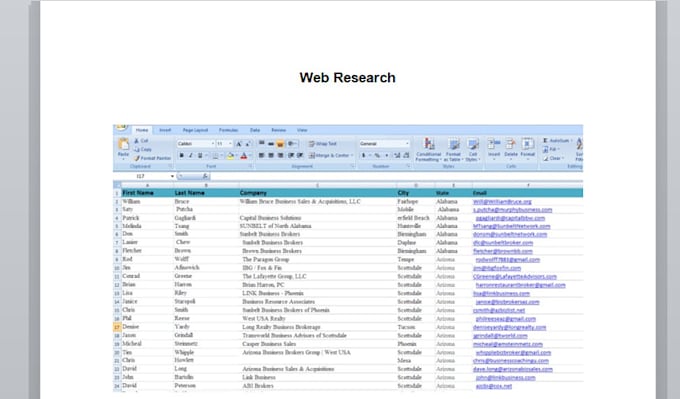680x399 pixels.
Task: Click the Top Align icon
Action: point(262,144)
